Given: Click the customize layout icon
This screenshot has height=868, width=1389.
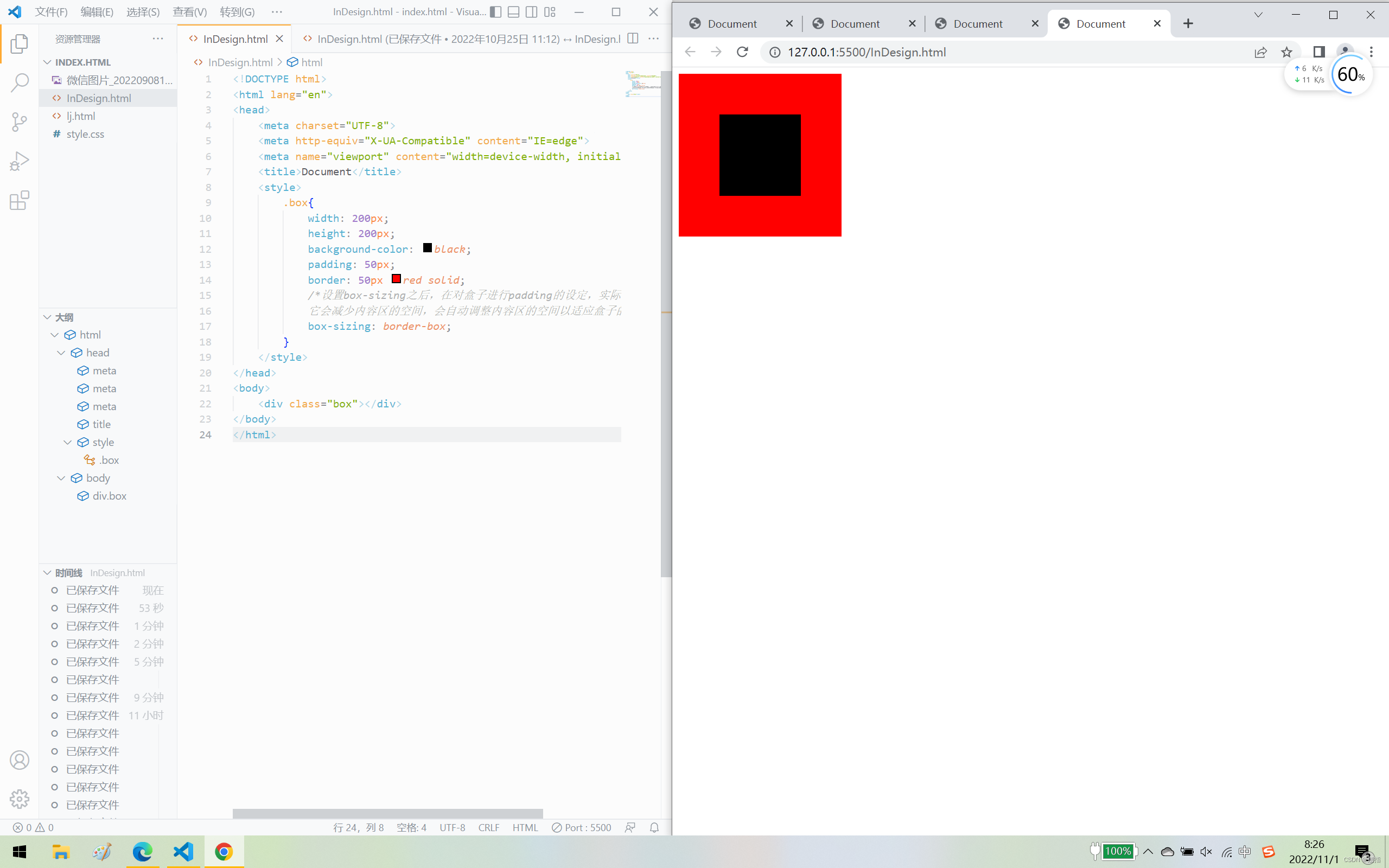Looking at the screenshot, I should click(550, 12).
